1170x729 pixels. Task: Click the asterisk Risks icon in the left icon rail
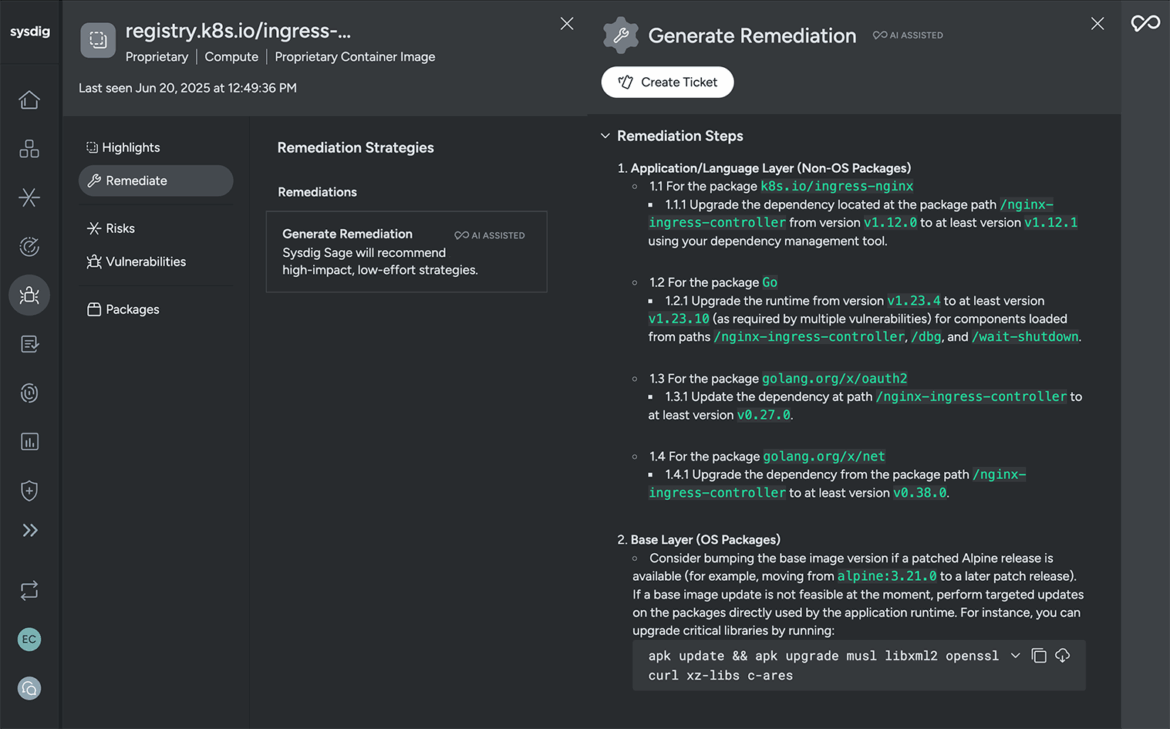pos(29,197)
